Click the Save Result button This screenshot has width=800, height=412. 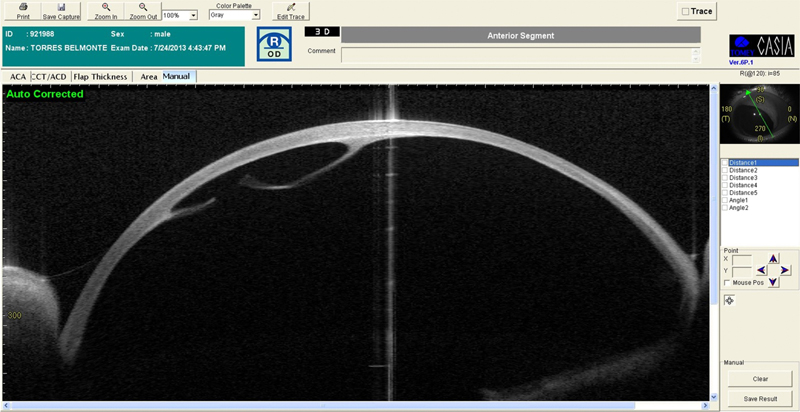[759, 398]
